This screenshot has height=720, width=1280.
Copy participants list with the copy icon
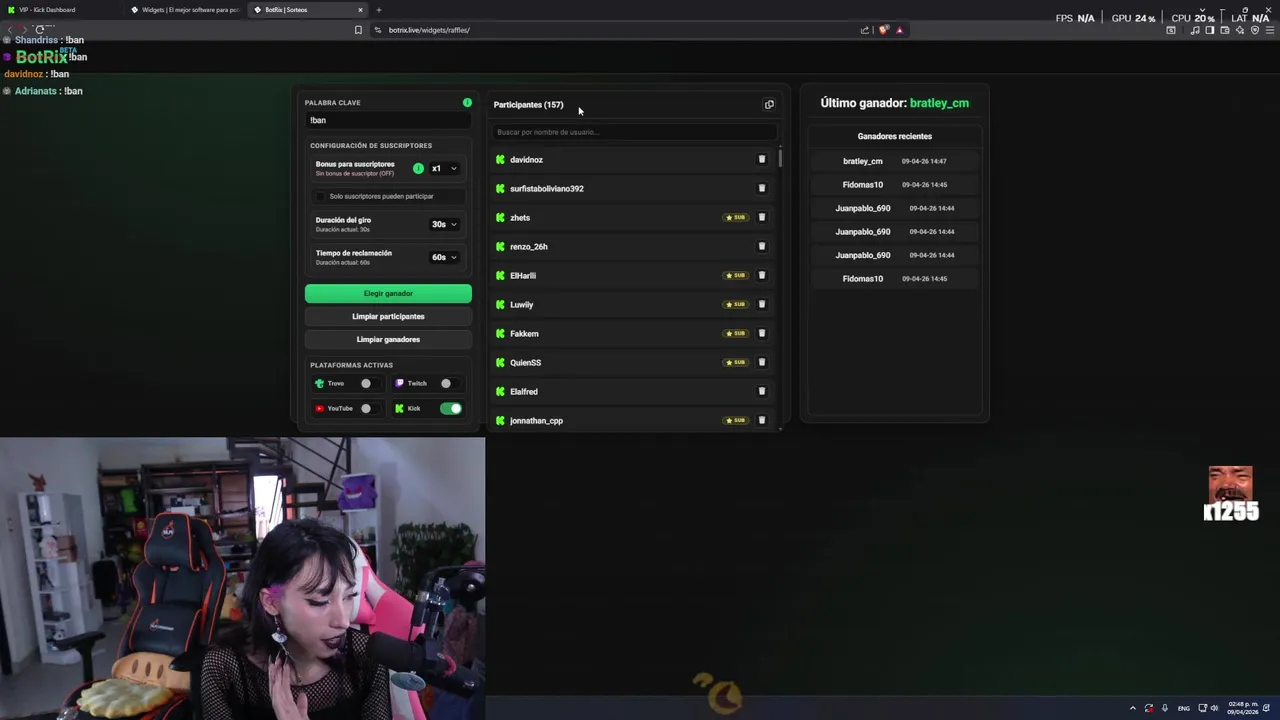click(x=769, y=104)
